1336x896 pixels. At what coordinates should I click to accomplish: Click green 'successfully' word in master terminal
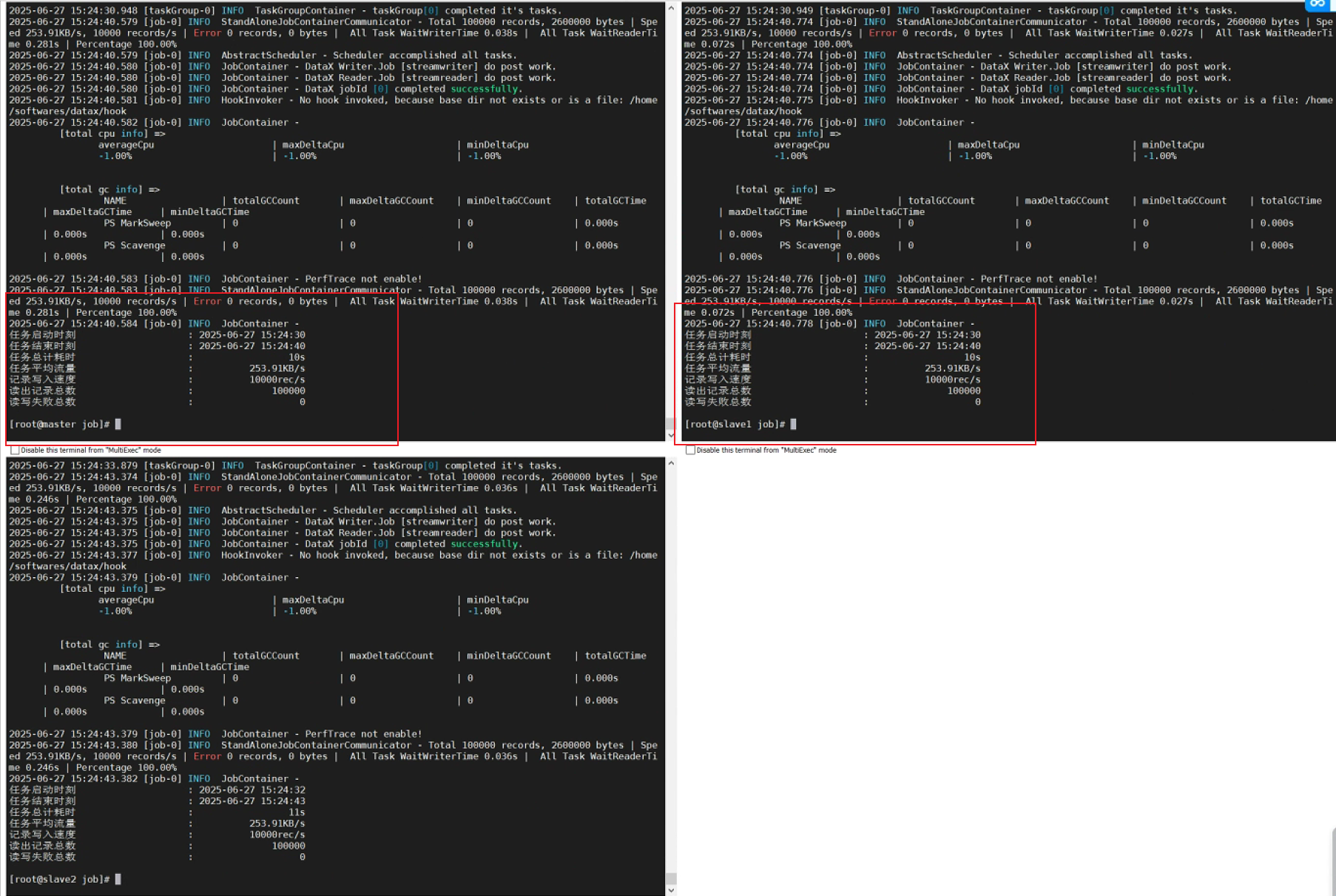pyautogui.click(x=484, y=89)
